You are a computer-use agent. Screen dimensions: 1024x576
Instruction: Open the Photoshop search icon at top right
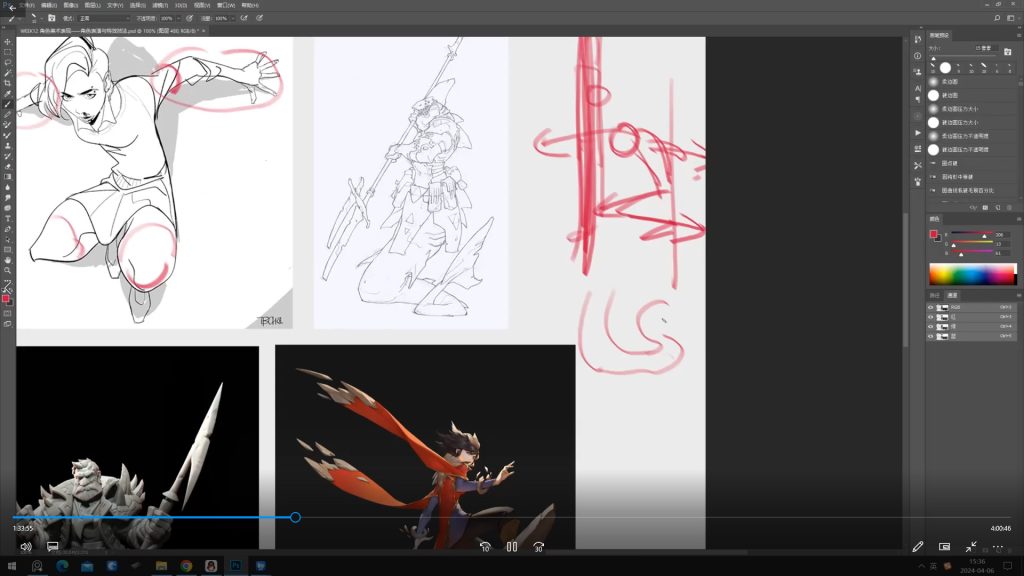(x=997, y=18)
